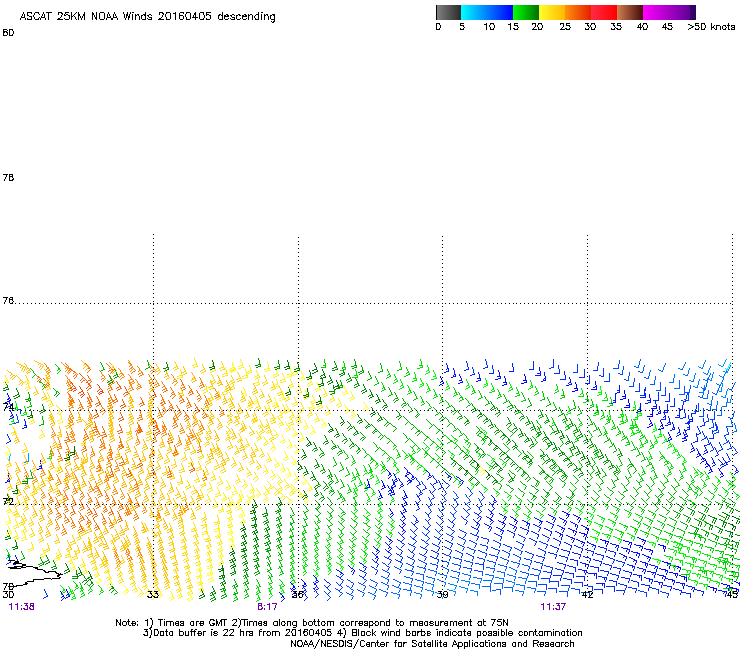The height and width of the screenshot is (650, 740).
Task: Click the latitude label 78
Action: pos(8,177)
